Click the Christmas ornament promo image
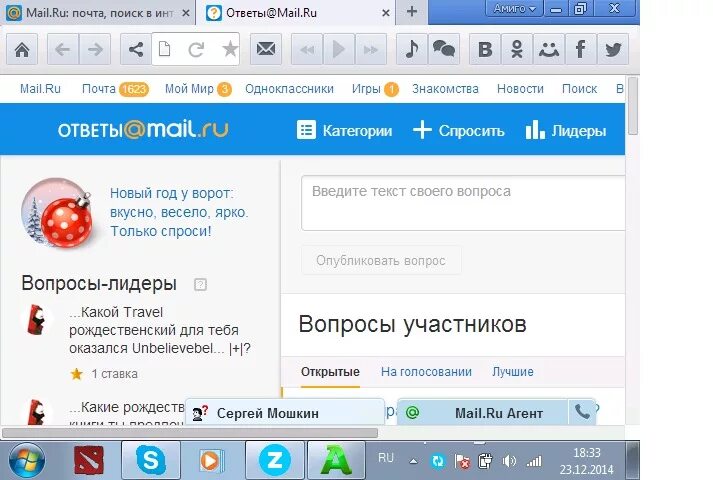Viewport: 713px width, 480px height. 57,213
